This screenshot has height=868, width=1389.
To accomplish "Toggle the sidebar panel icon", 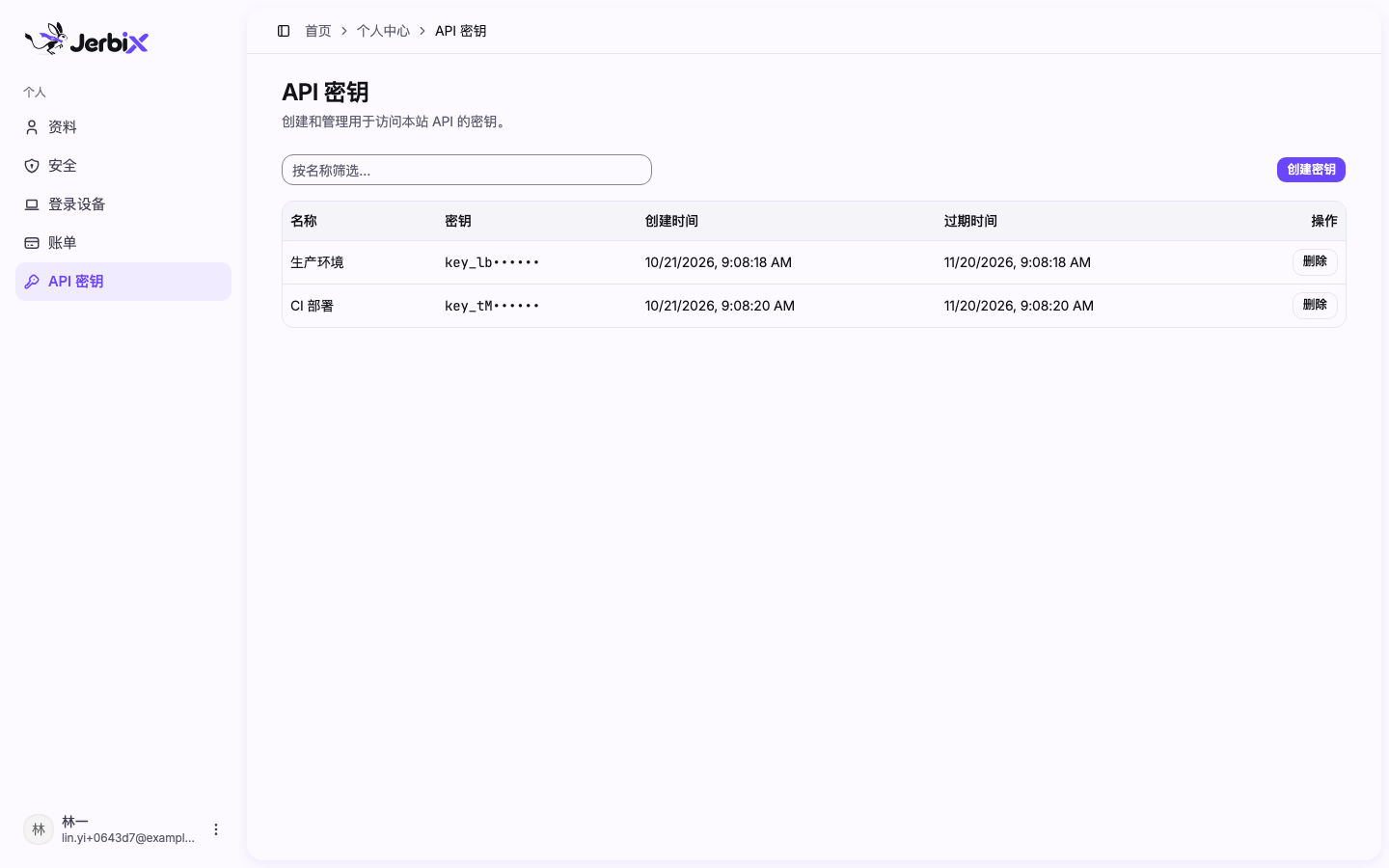I will tap(284, 31).
